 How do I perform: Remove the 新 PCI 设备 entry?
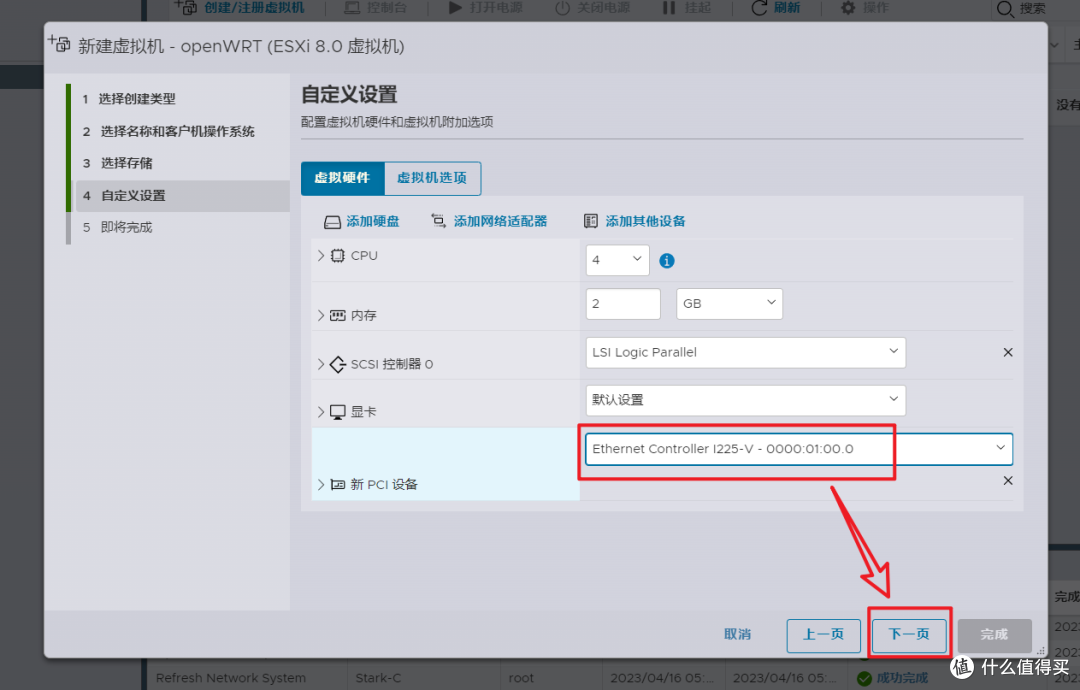coord(1008,480)
